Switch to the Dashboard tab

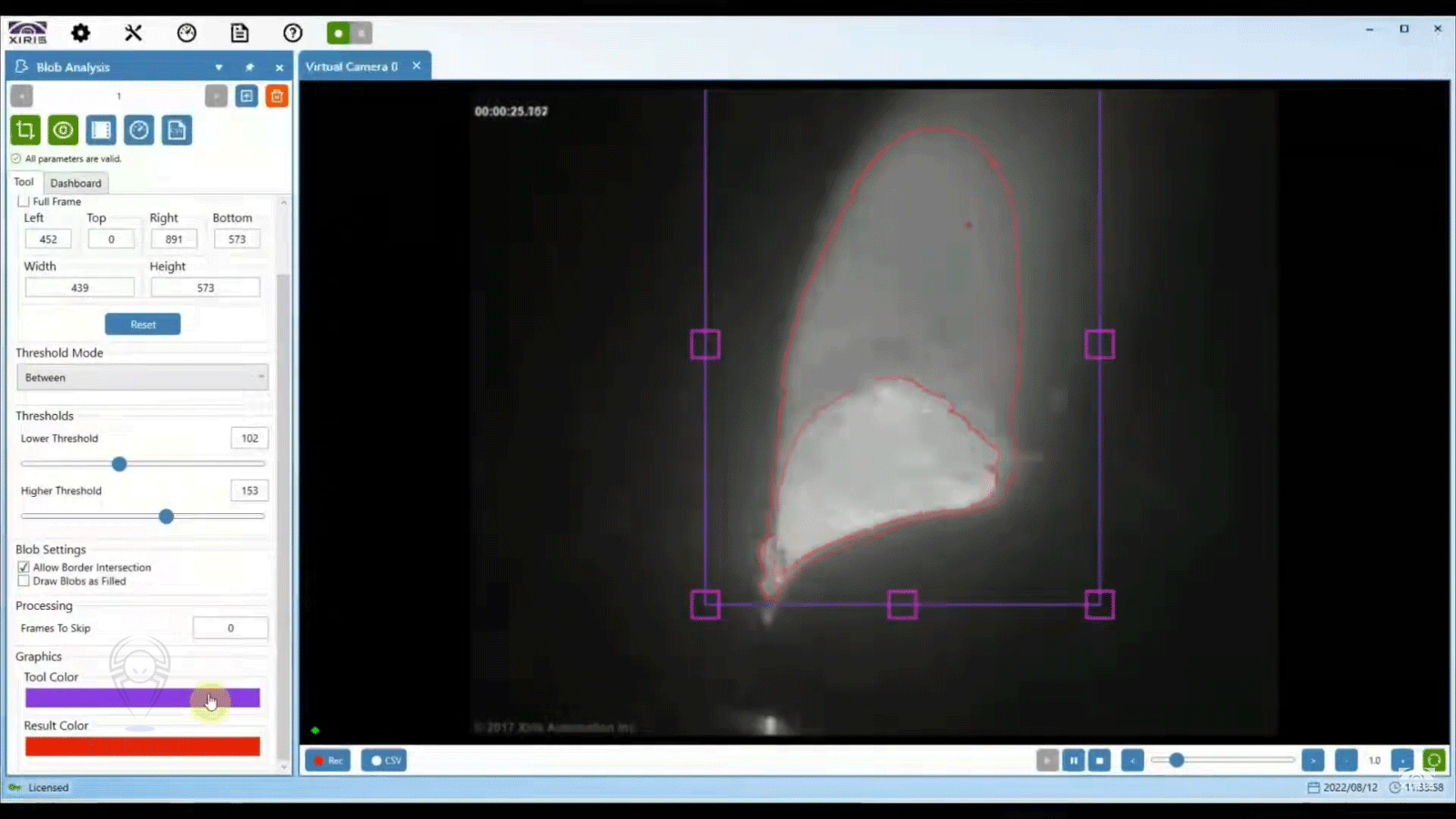[76, 183]
